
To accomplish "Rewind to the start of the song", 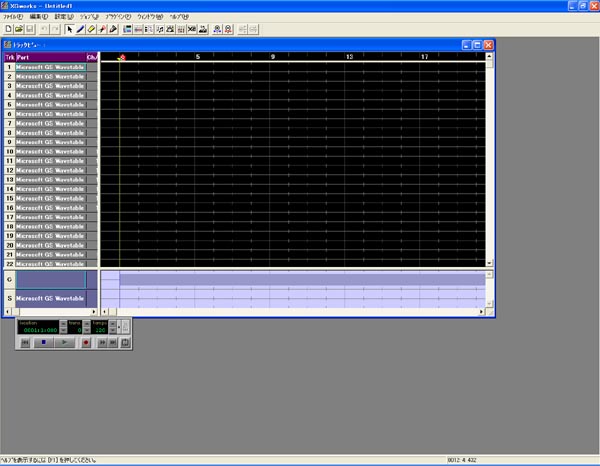I will pyautogui.click(x=25, y=342).
